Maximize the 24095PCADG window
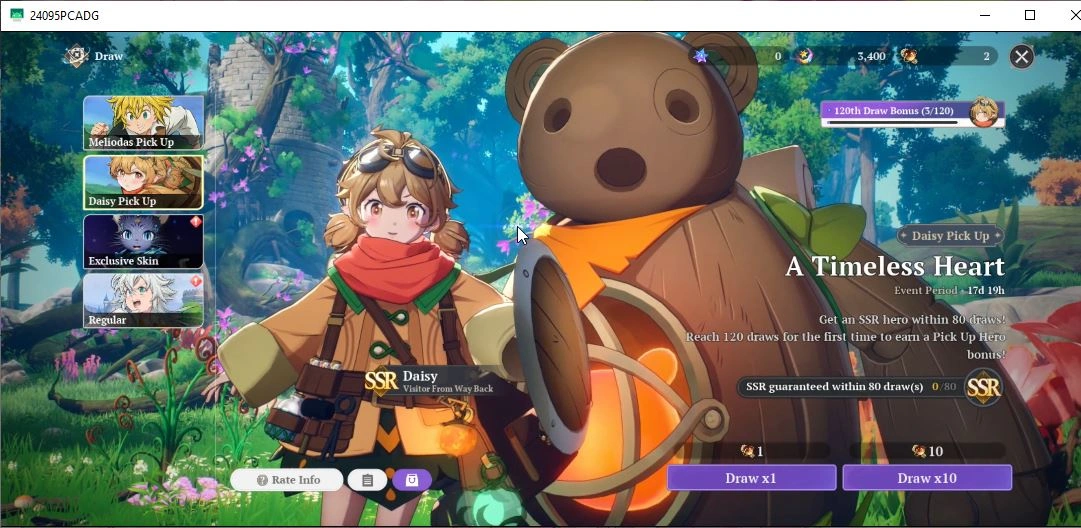This screenshot has height=528, width=1081. click(x=1030, y=15)
